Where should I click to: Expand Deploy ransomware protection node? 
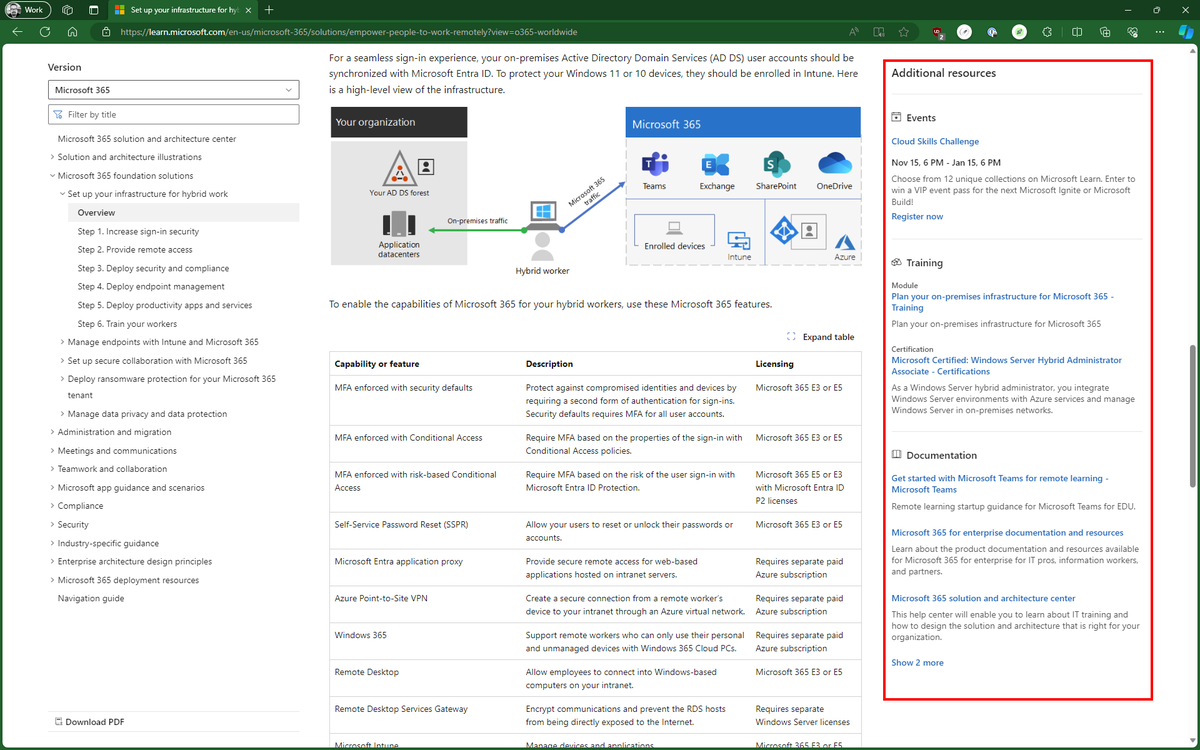tap(62, 379)
